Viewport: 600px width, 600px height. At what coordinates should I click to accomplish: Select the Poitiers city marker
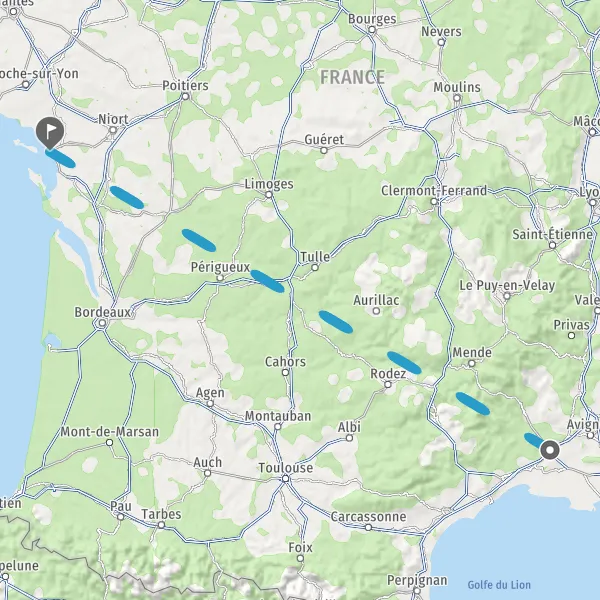pyautogui.click(x=186, y=96)
